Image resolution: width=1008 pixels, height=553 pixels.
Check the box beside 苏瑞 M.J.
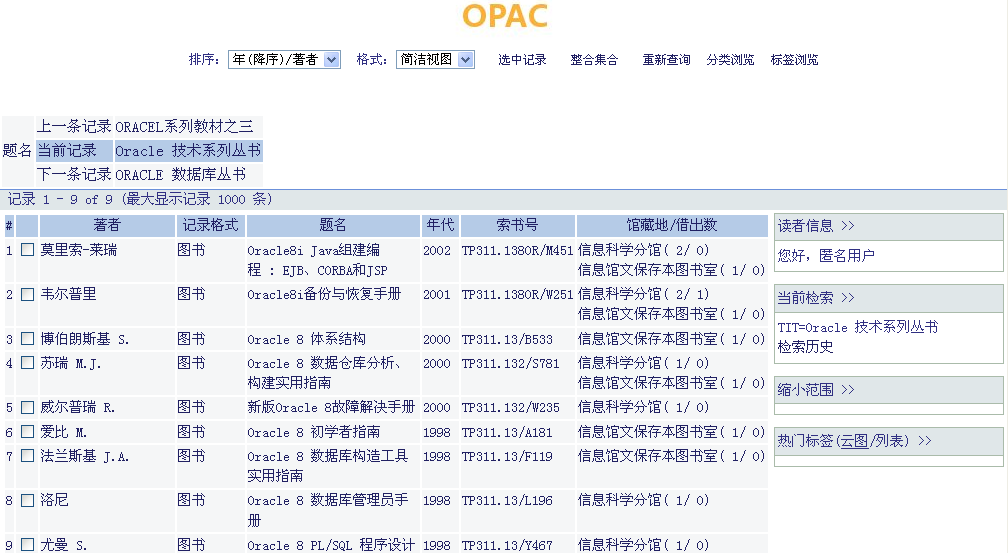(28, 363)
